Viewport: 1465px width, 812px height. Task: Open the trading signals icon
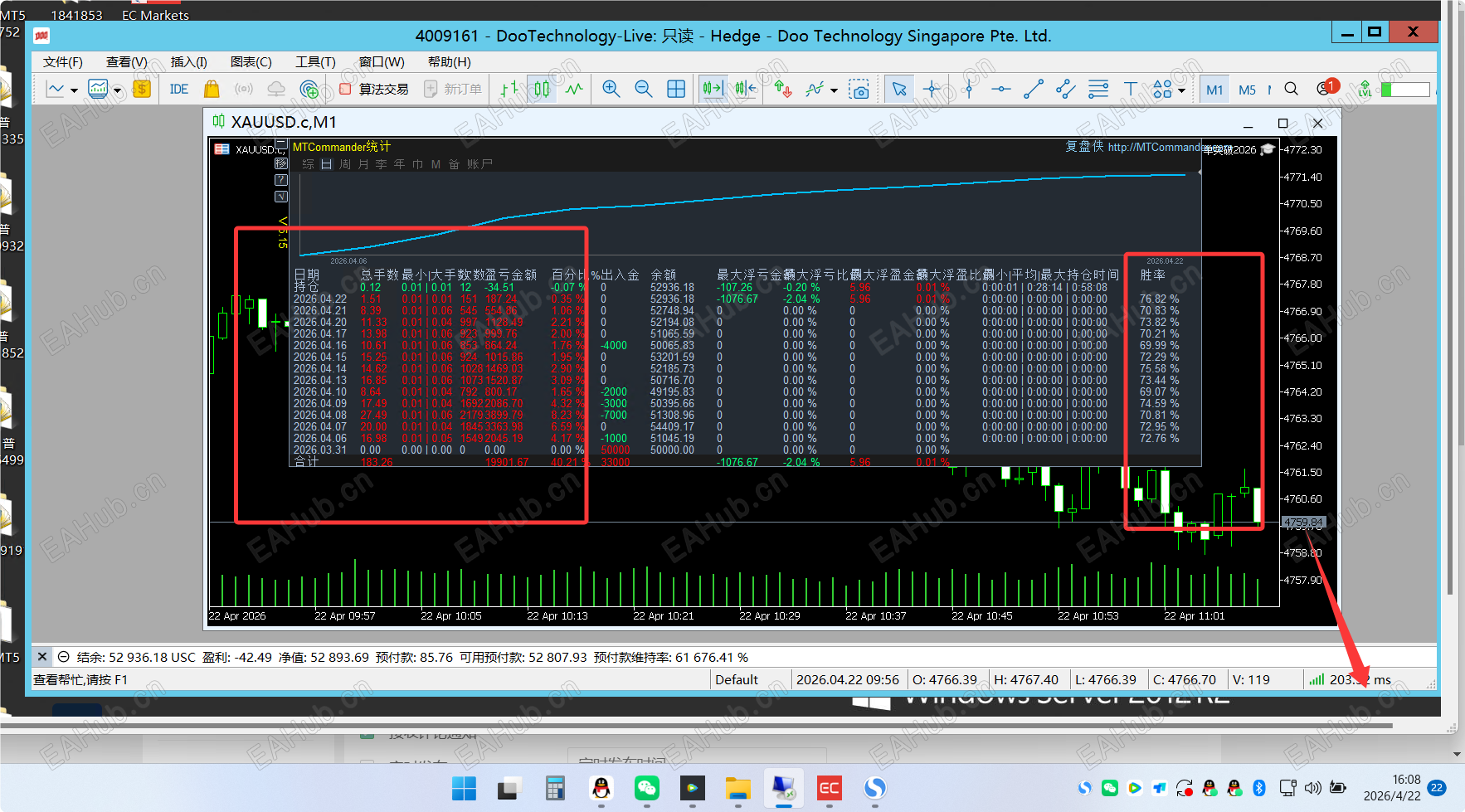[244, 89]
